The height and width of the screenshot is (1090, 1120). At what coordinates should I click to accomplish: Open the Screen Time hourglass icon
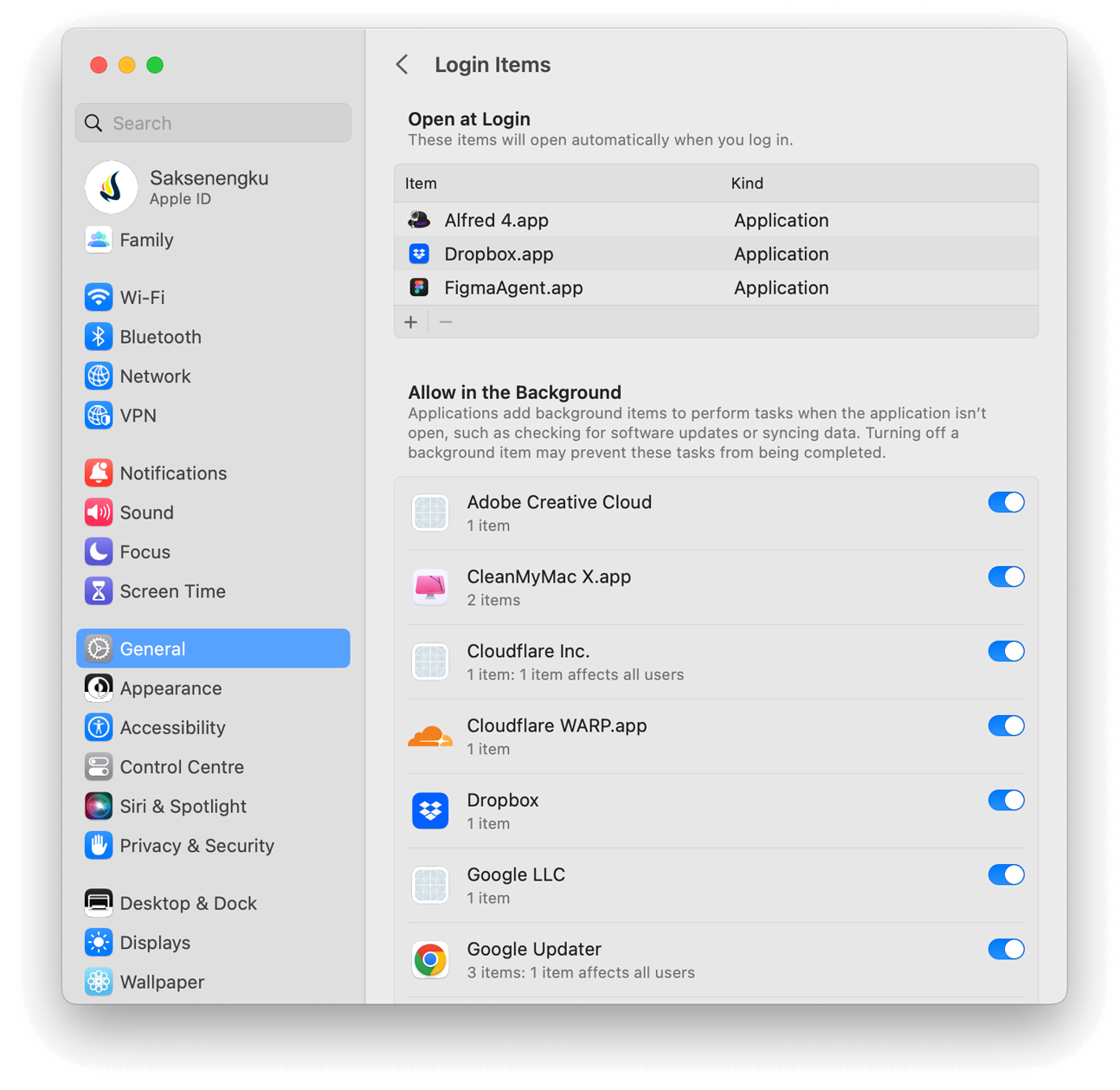(x=99, y=591)
